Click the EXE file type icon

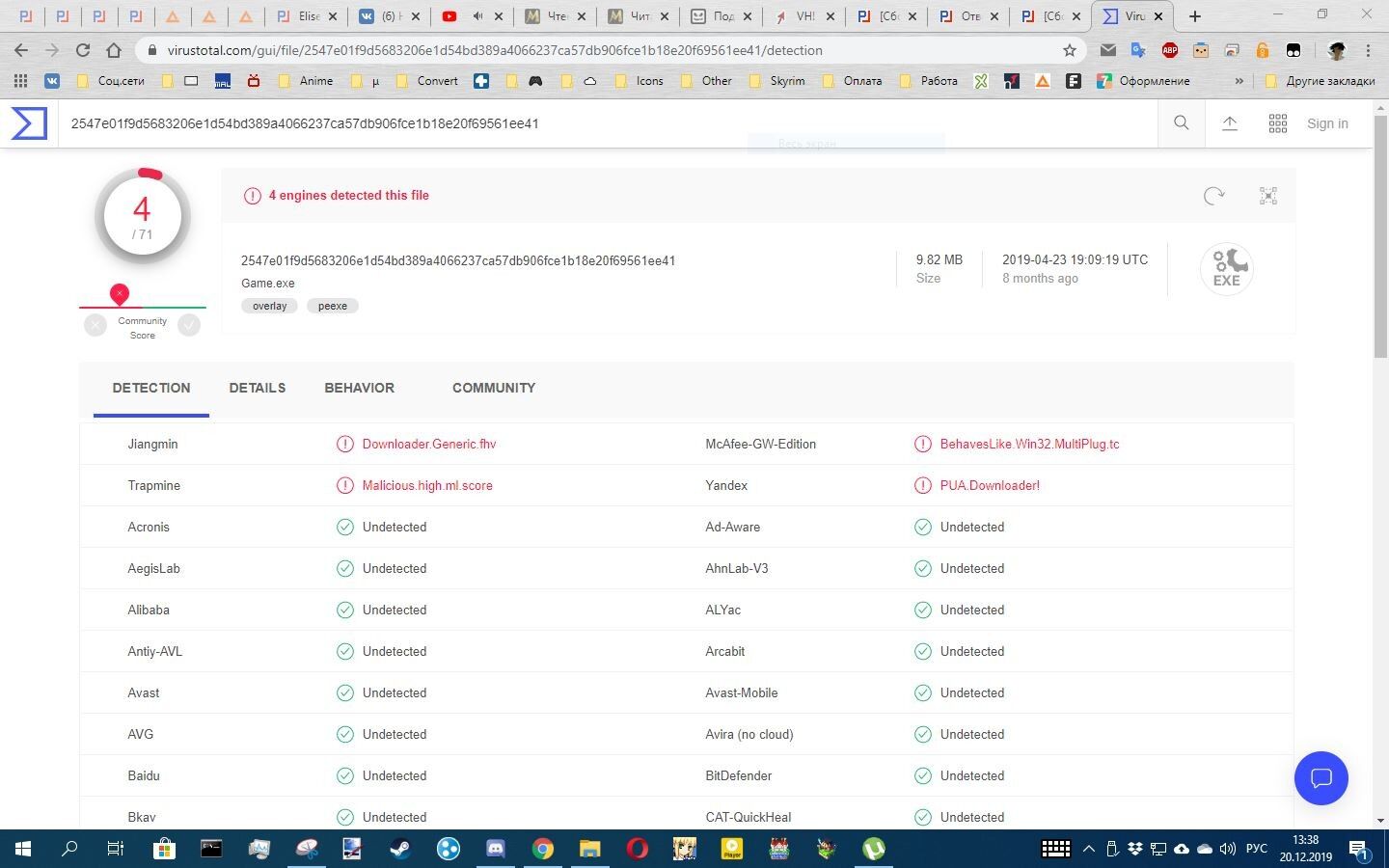point(1227,268)
